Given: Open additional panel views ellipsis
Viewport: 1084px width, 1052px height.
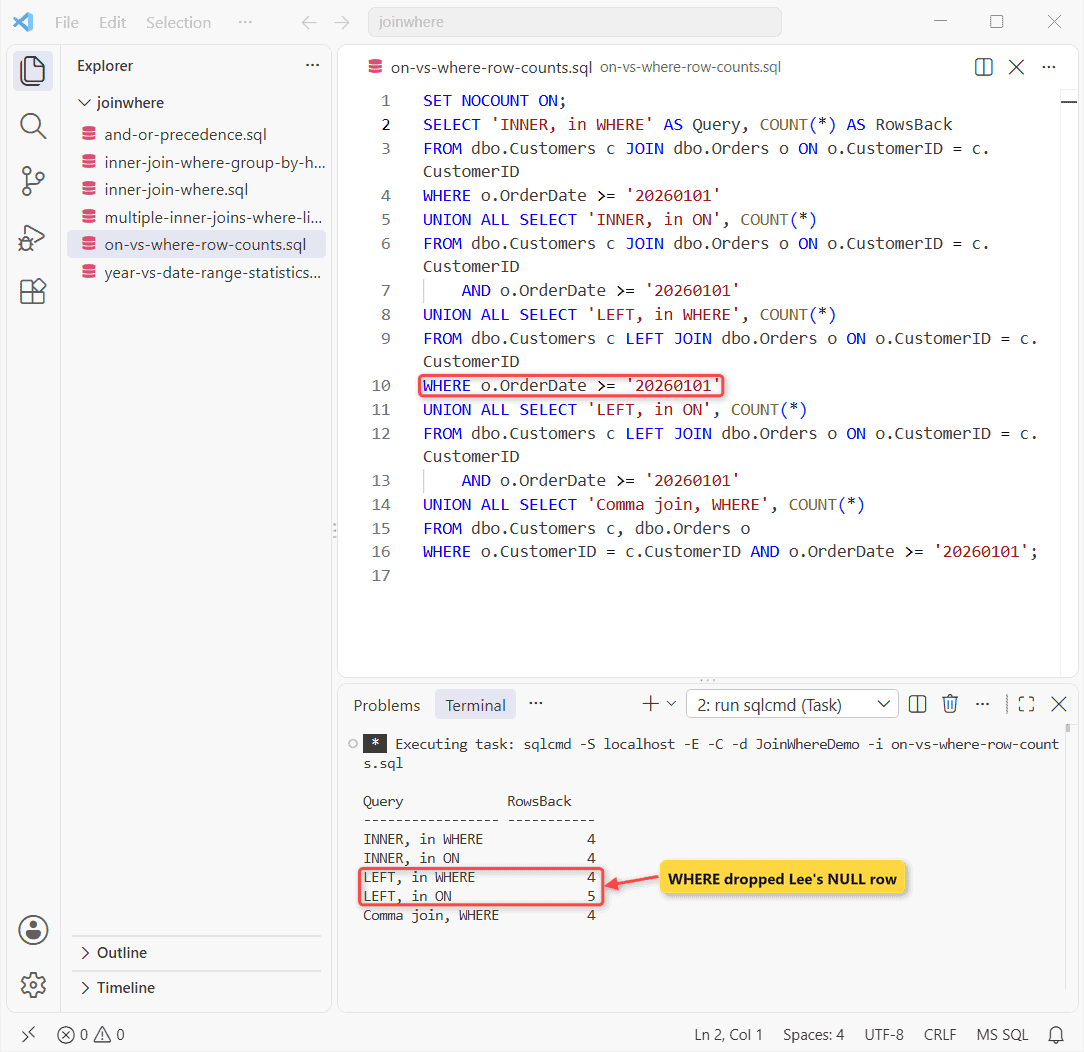Looking at the screenshot, I should tap(536, 704).
